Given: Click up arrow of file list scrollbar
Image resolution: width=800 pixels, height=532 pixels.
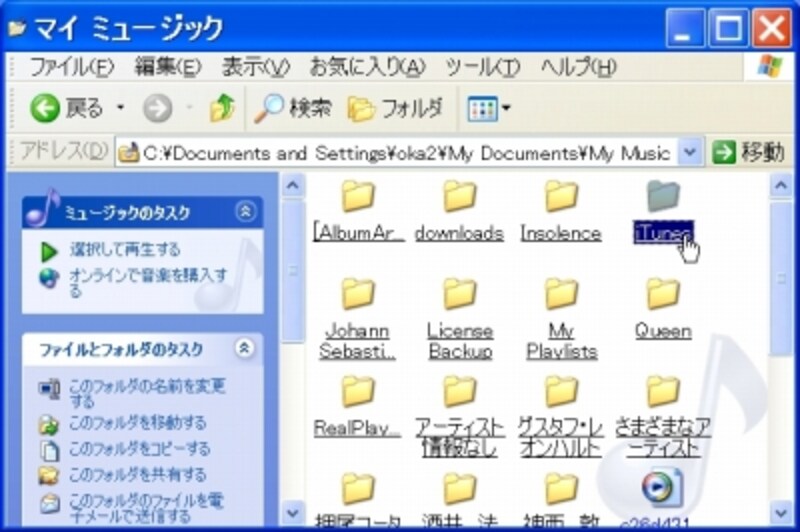Looking at the screenshot, I should (781, 186).
